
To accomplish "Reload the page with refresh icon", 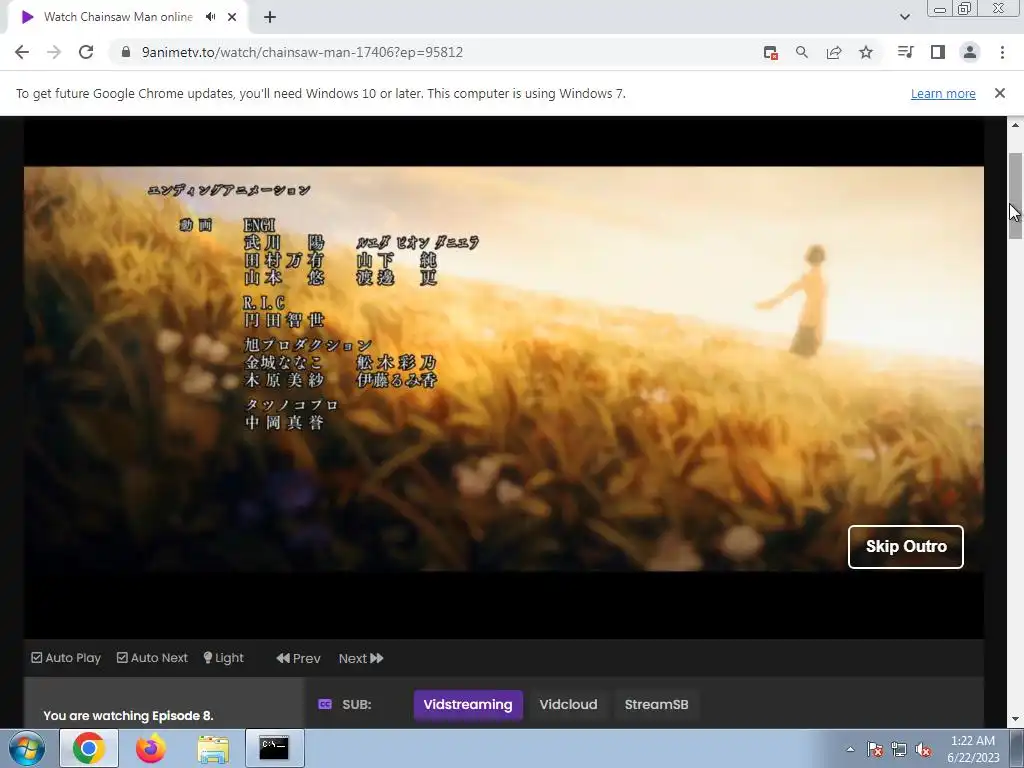I will coord(86,52).
